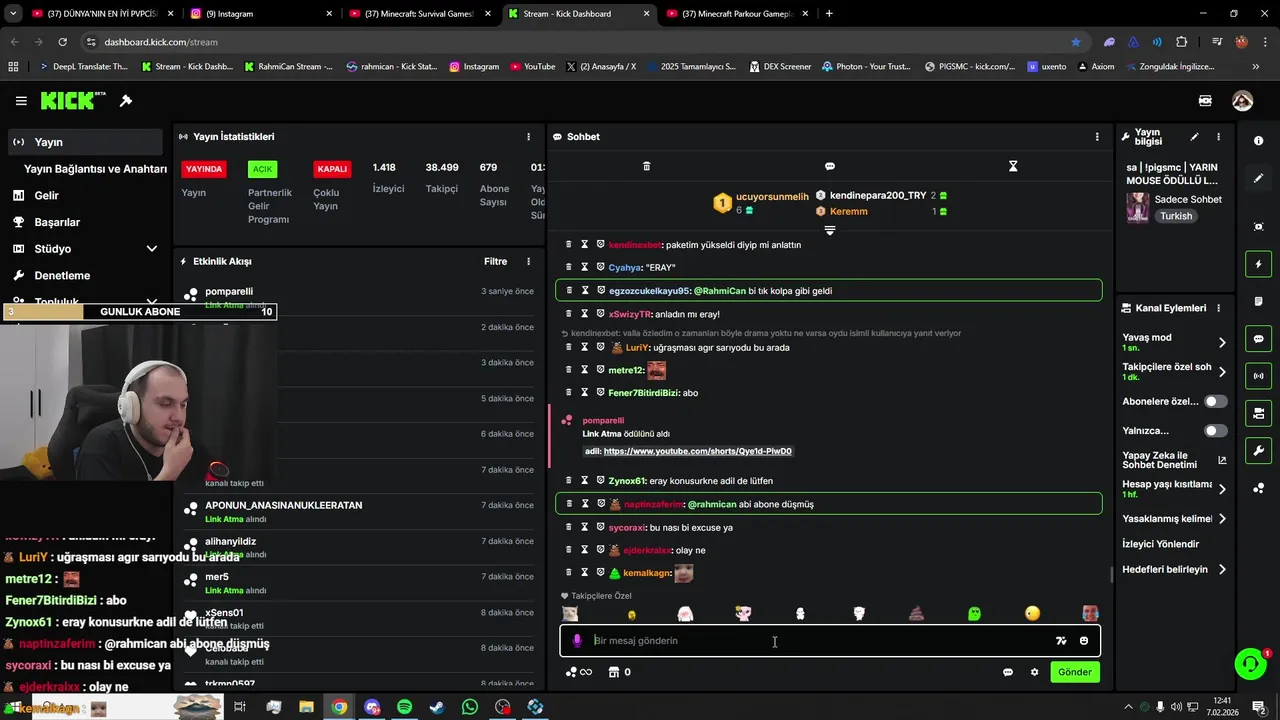This screenshot has height=720, width=1280.
Task: Click the info icon in the right sidebar
Action: tap(1259, 141)
